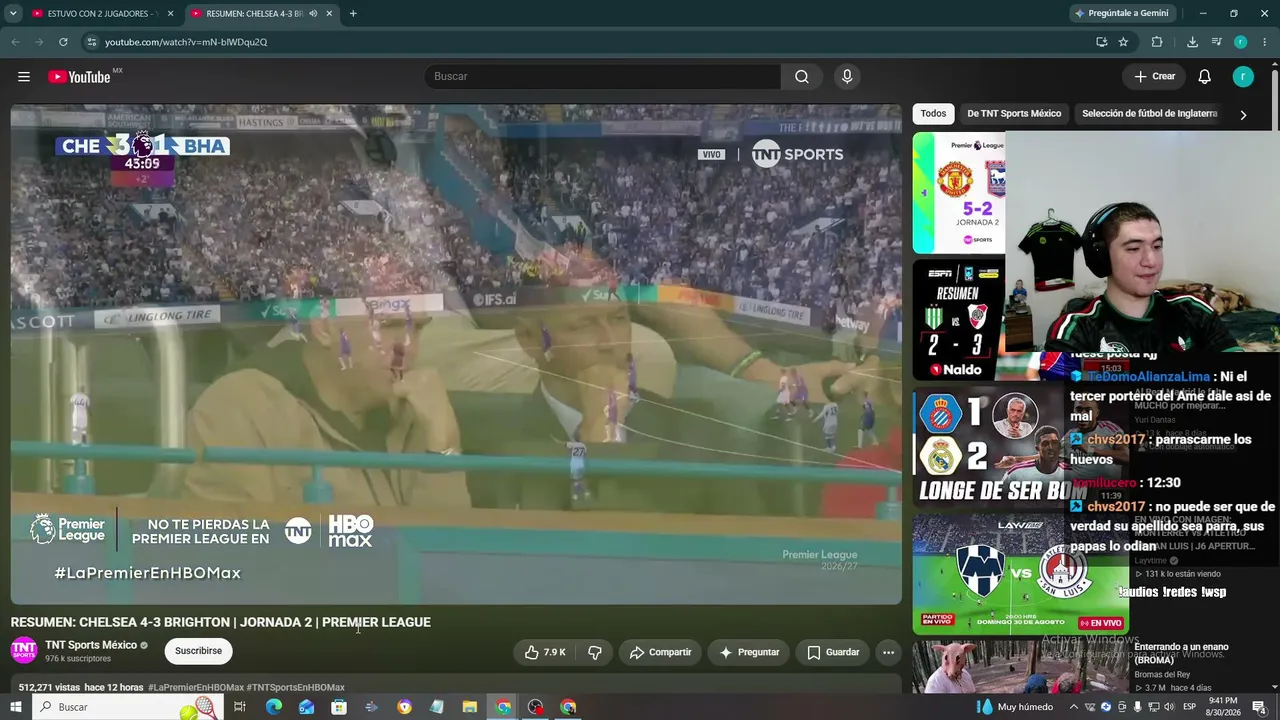
Task: Open the YouTube guide hamburger menu
Action: (24, 77)
